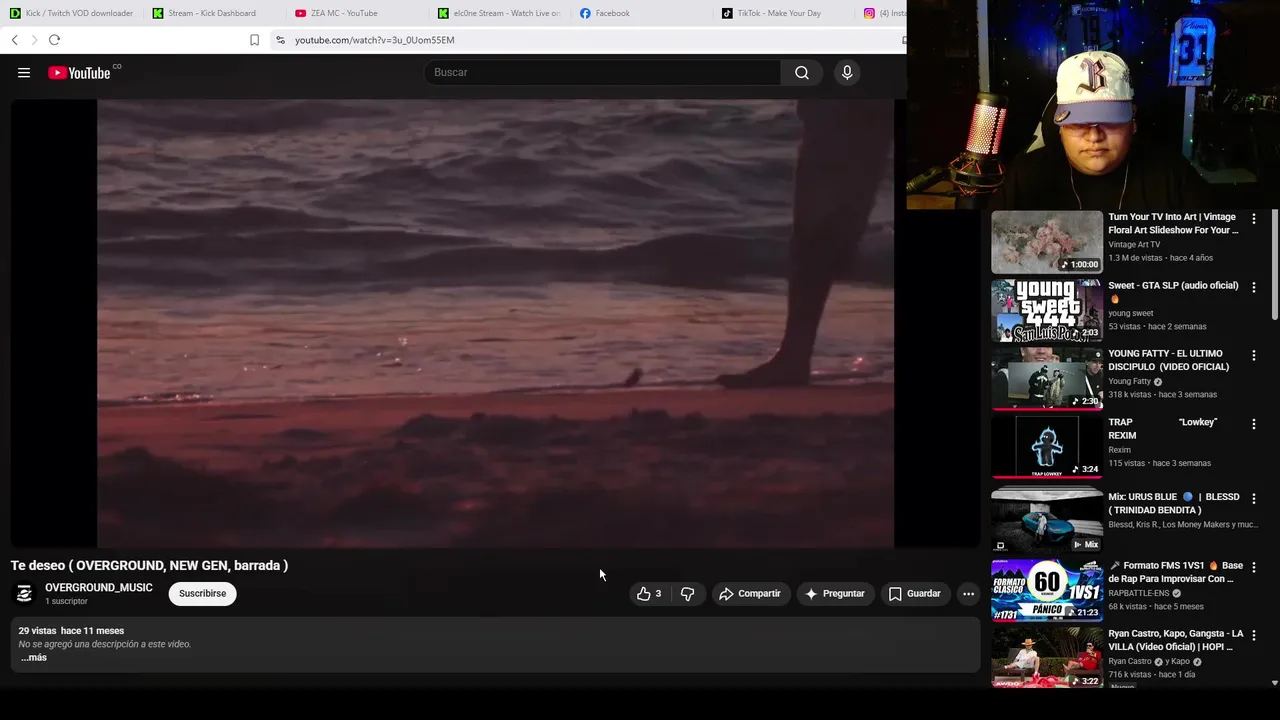
Task: Like the video with thumbs up
Action: pyautogui.click(x=650, y=594)
